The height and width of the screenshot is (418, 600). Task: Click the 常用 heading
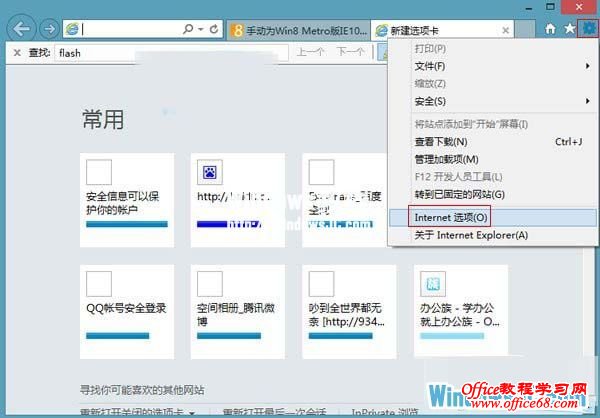(x=103, y=119)
